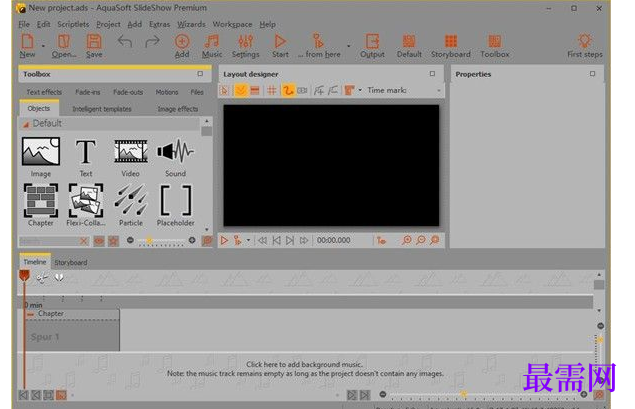This screenshot has height=409, width=635.
Task: Open a project via Open toolbar icon
Action: click(x=64, y=46)
